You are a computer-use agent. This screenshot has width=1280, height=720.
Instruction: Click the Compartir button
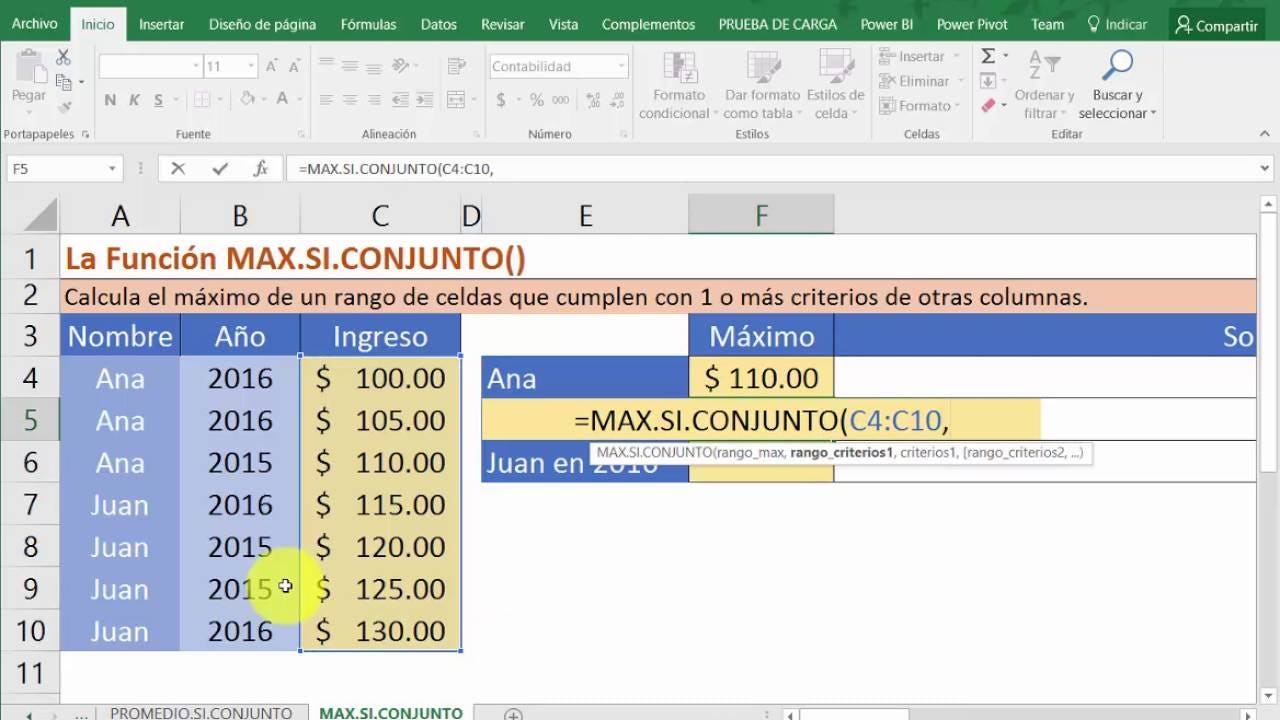coord(1216,25)
